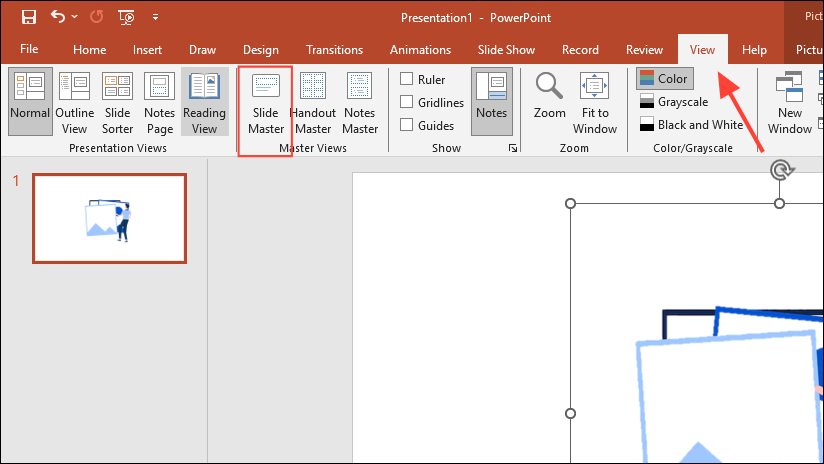This screenshot has height=464, width=824.
Task: Enable the Ruler checkbox
Action: pyautogui.click(x=406, y=79)
